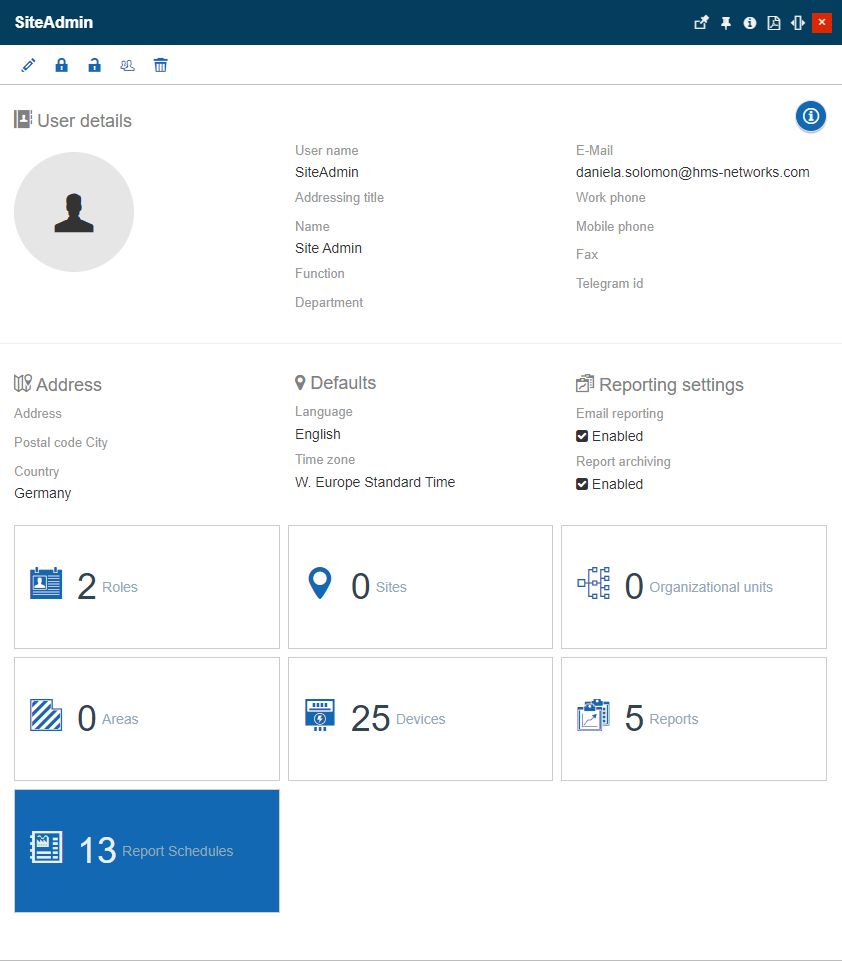Open the Reports tile

(693, 719)
